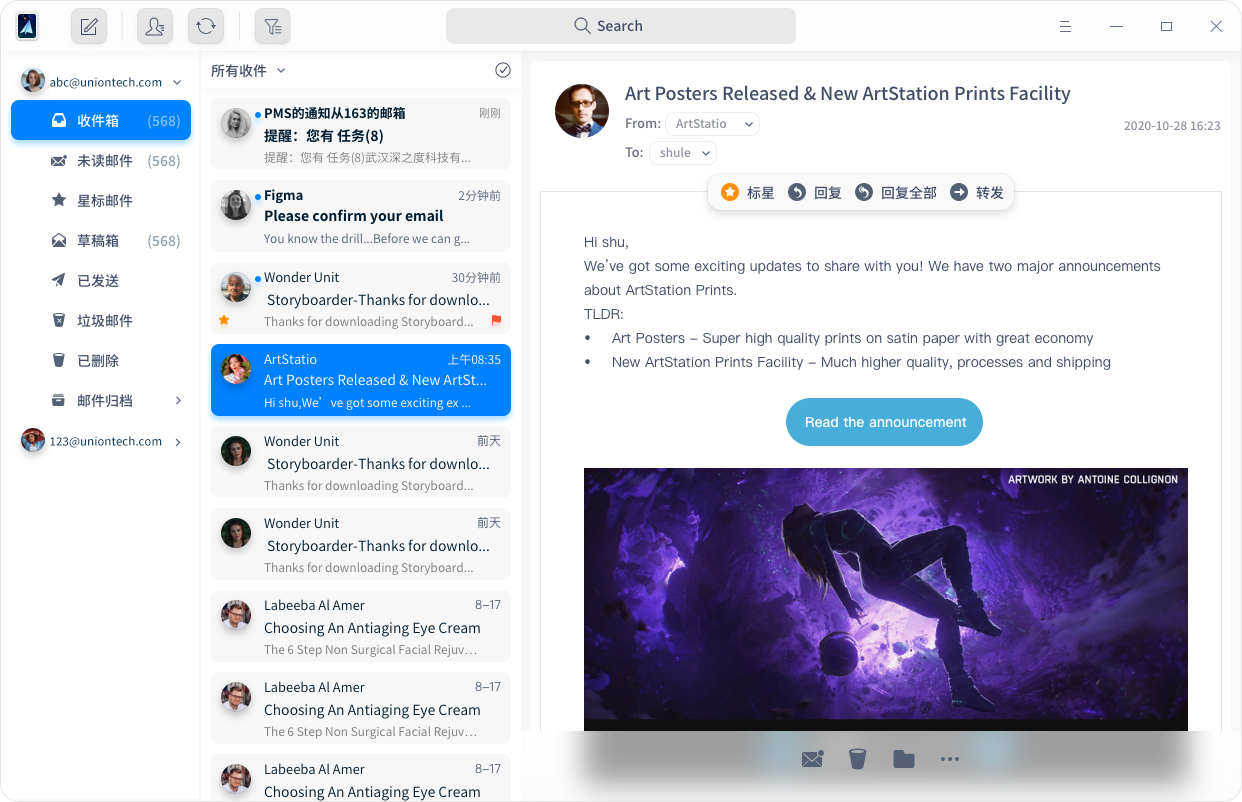1242x802 pixels.
Task: Open first Labeeba Al Amer Eye Cream mail
Action: [361, 626]
